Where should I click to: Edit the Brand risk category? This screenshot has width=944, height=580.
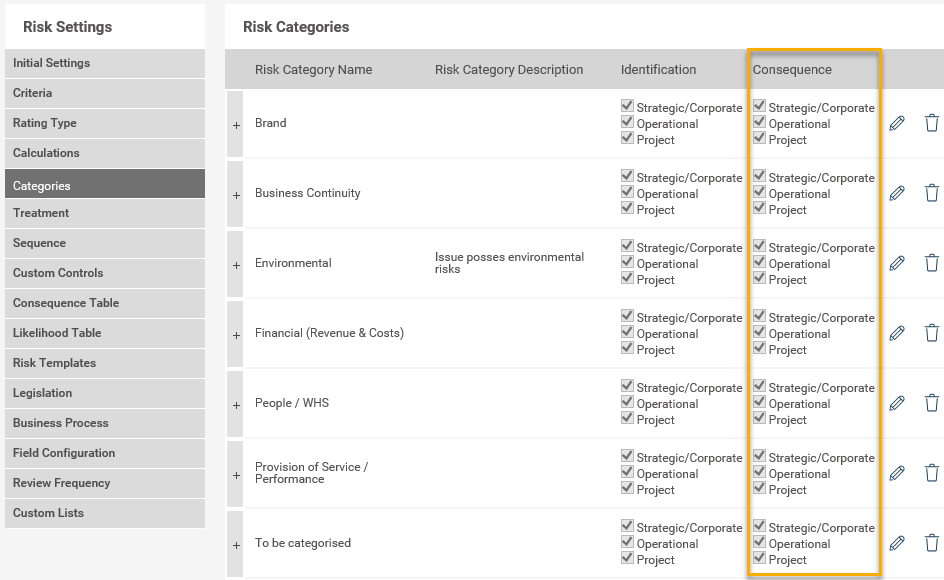coord(897,123)
